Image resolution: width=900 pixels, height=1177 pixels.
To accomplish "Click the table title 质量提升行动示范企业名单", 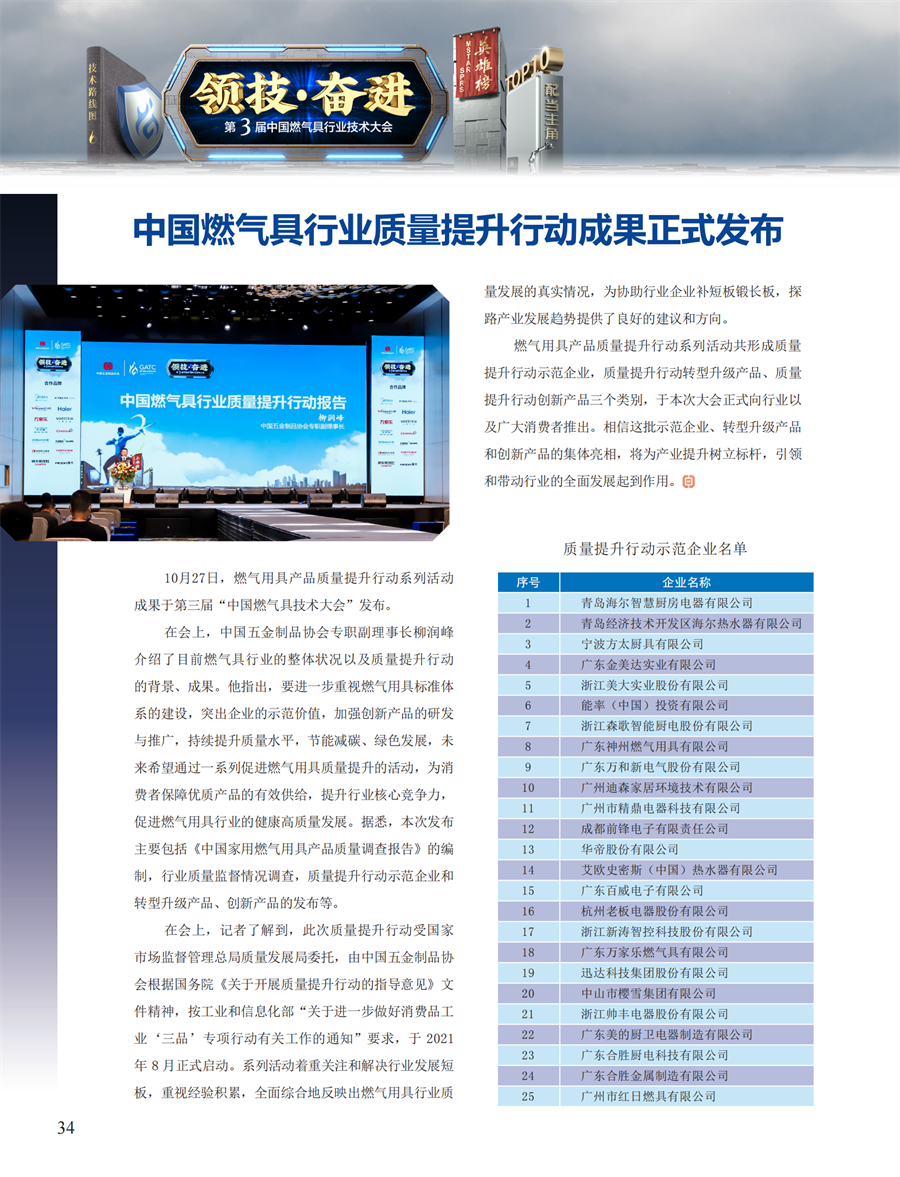I will point(655,549).
